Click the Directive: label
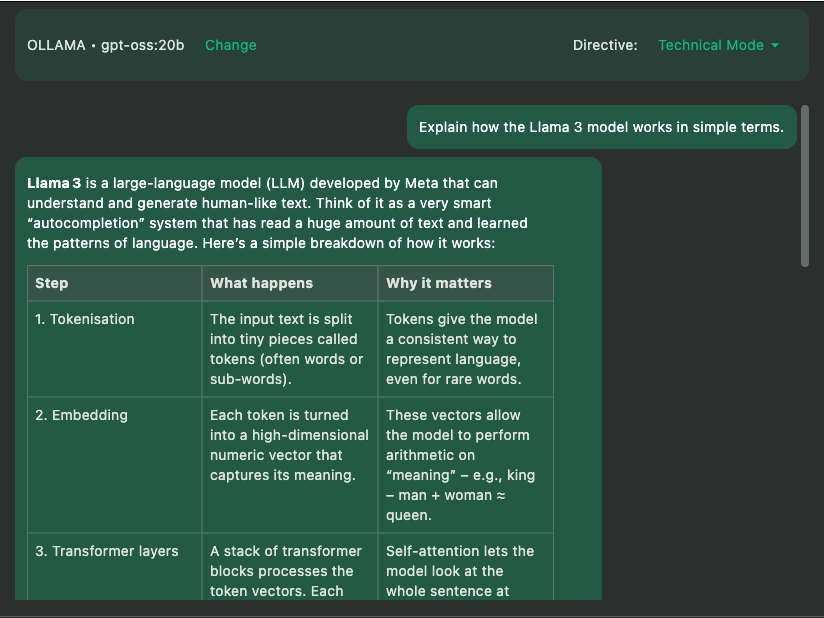This screenshot has height=618, width=824. (x=605, y=45)
